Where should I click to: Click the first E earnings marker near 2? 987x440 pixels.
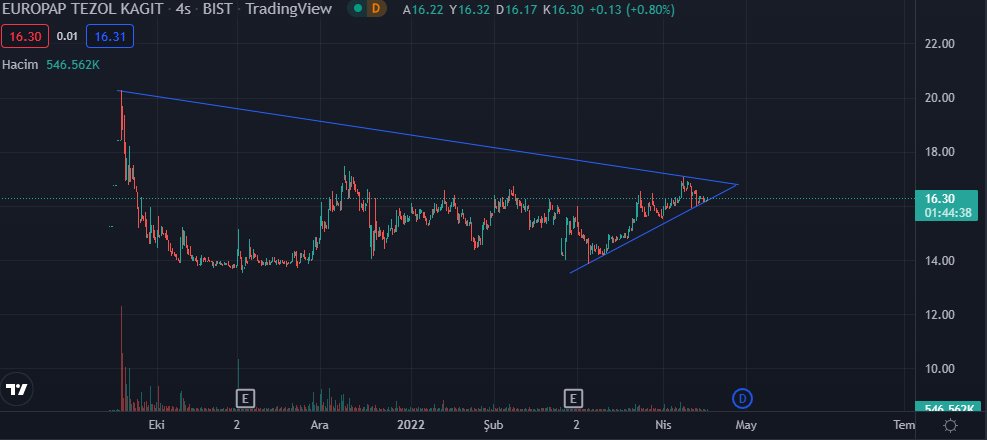pos(245,398)
